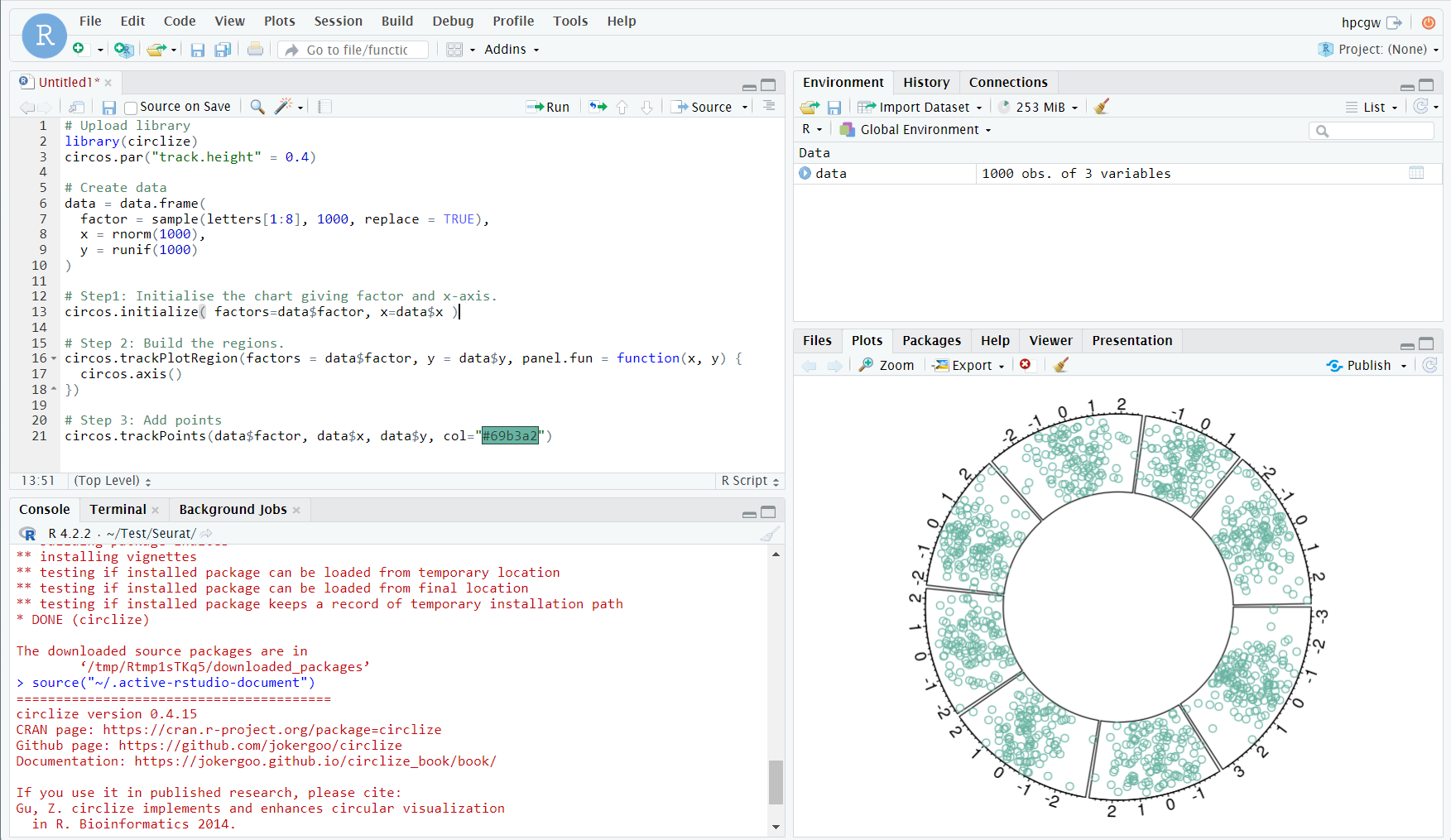1451x840 pixels.
Task: Click the console vertical scrollbar thumb
Action: (776, 782)
